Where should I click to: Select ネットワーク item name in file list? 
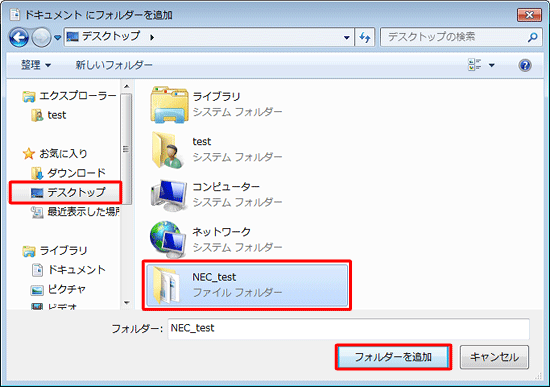point(221,232)
